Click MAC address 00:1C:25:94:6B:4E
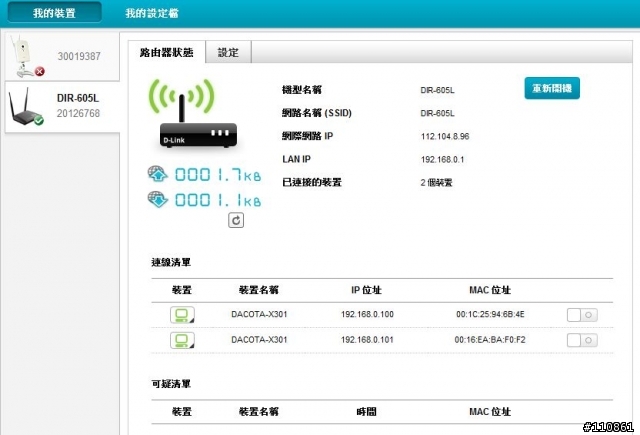Image resolution: width=640 pixels, height=435 pixels. click(490, 314)
